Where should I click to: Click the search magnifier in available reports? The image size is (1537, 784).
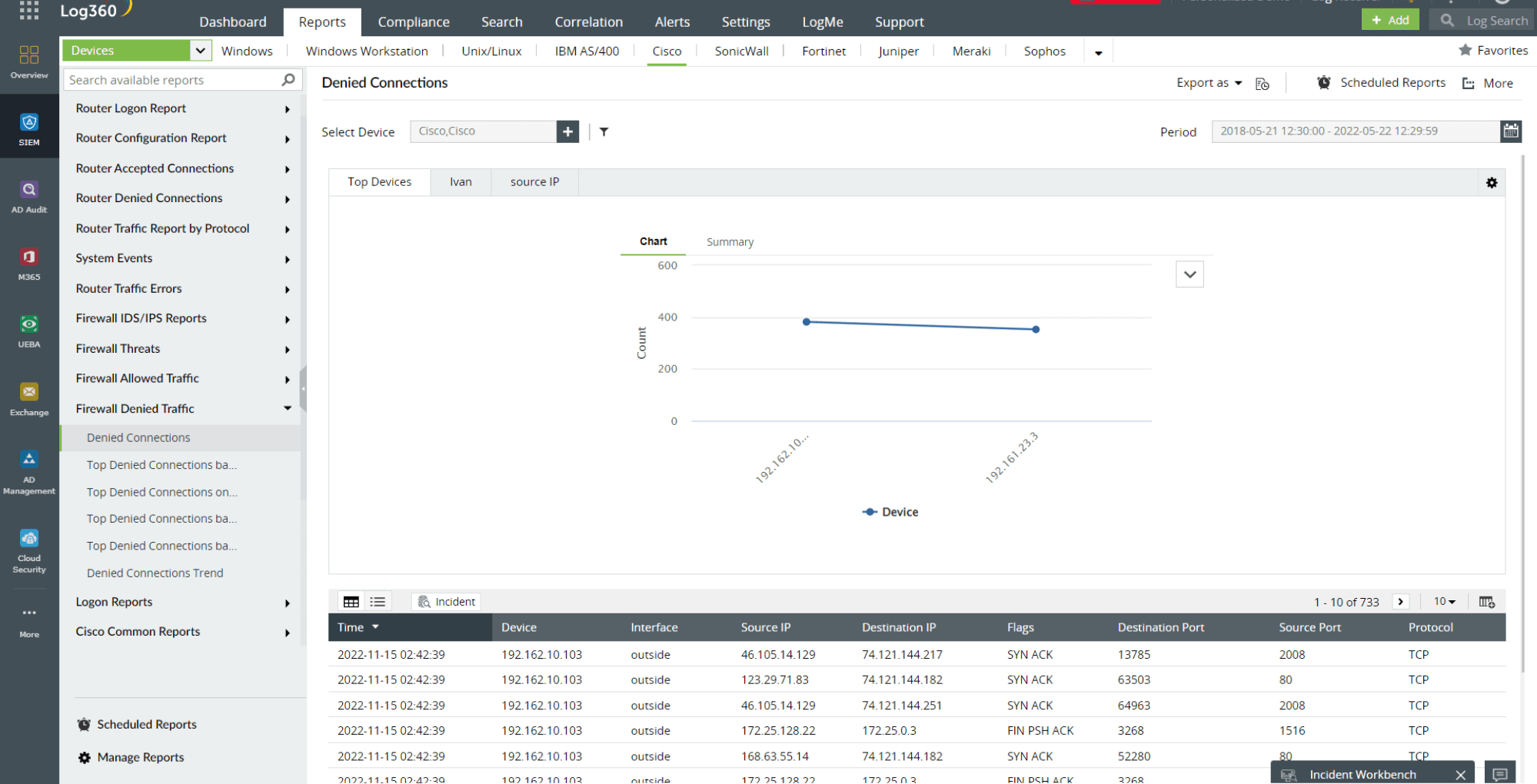pyautogui.click(x=287, y=79)
